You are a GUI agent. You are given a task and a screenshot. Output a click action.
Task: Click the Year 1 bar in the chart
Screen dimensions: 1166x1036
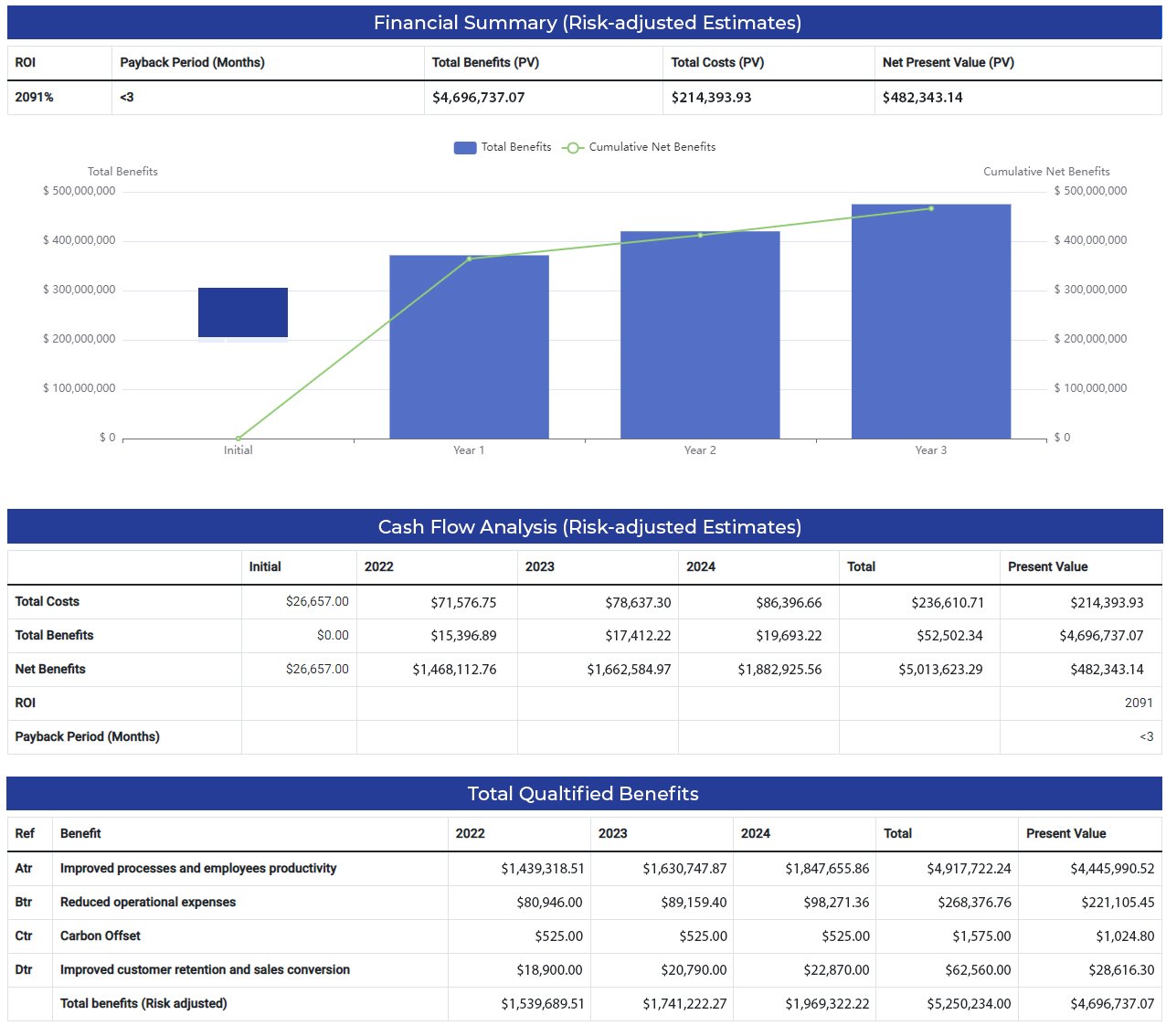470,347
